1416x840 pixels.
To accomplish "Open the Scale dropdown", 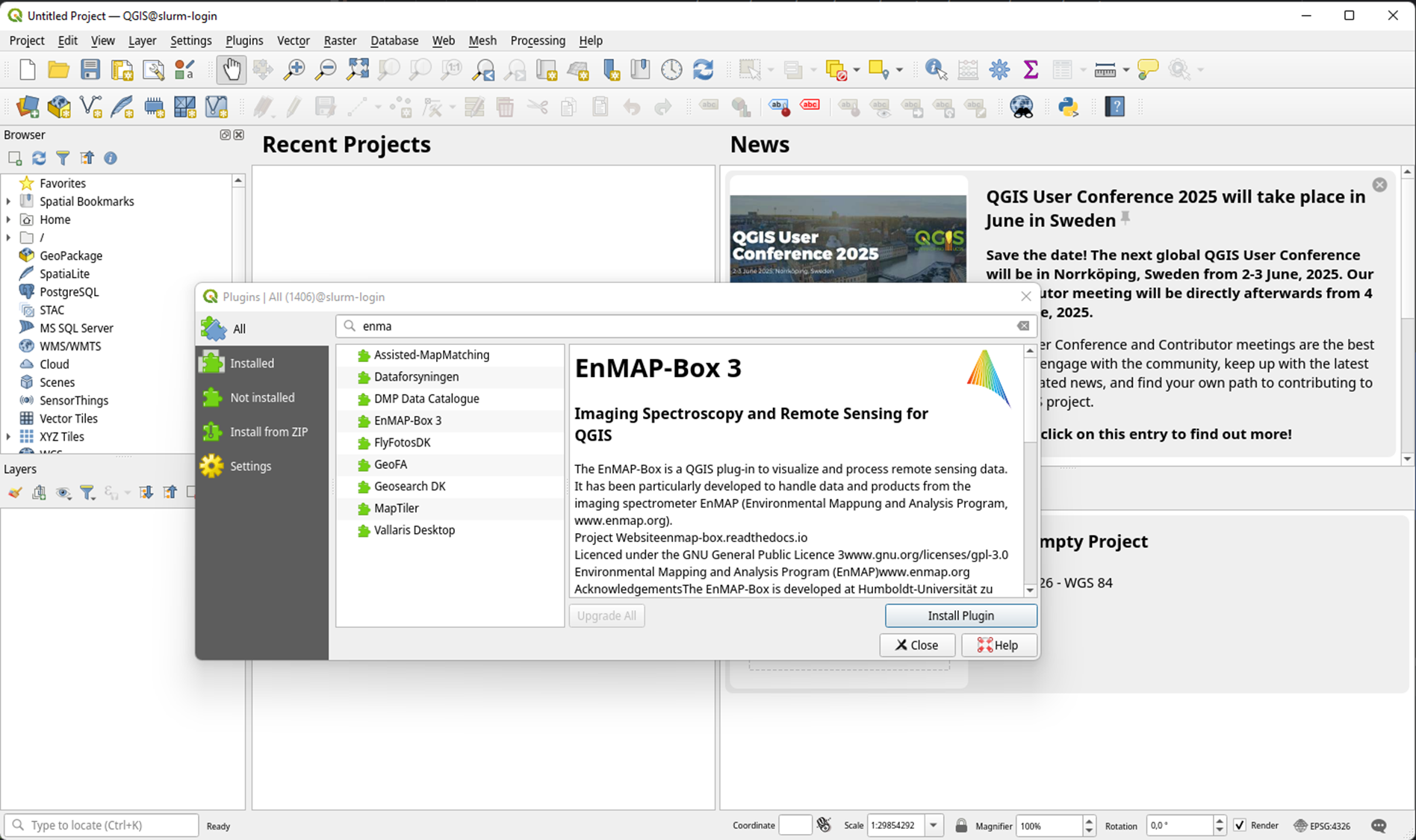I will (x=933, y=825).
